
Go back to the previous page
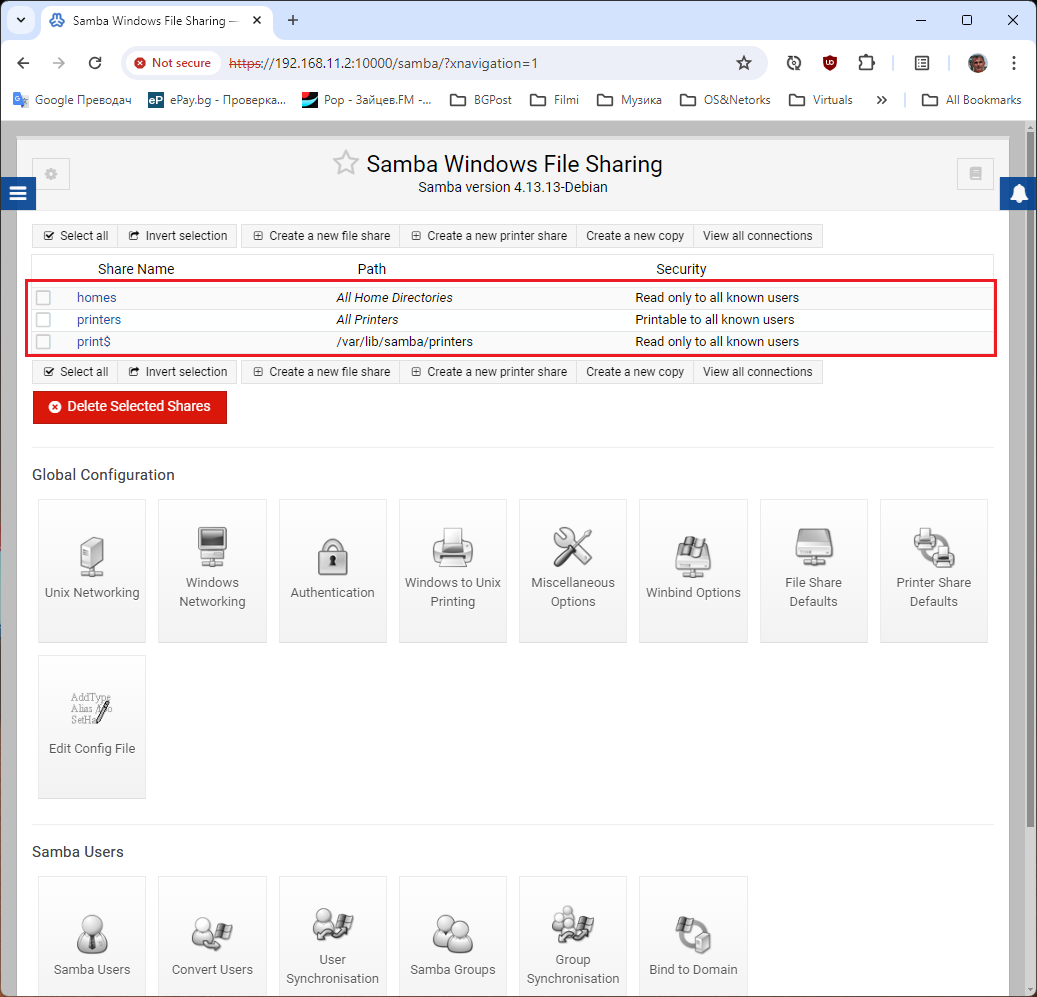(x=23, y=63)
